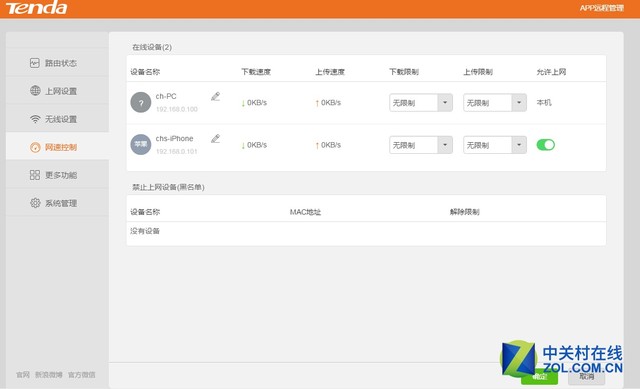The height and width of the screenshot is (389, 640).
Task: Open 上网设置 menu item
Action: coord(57,91)
